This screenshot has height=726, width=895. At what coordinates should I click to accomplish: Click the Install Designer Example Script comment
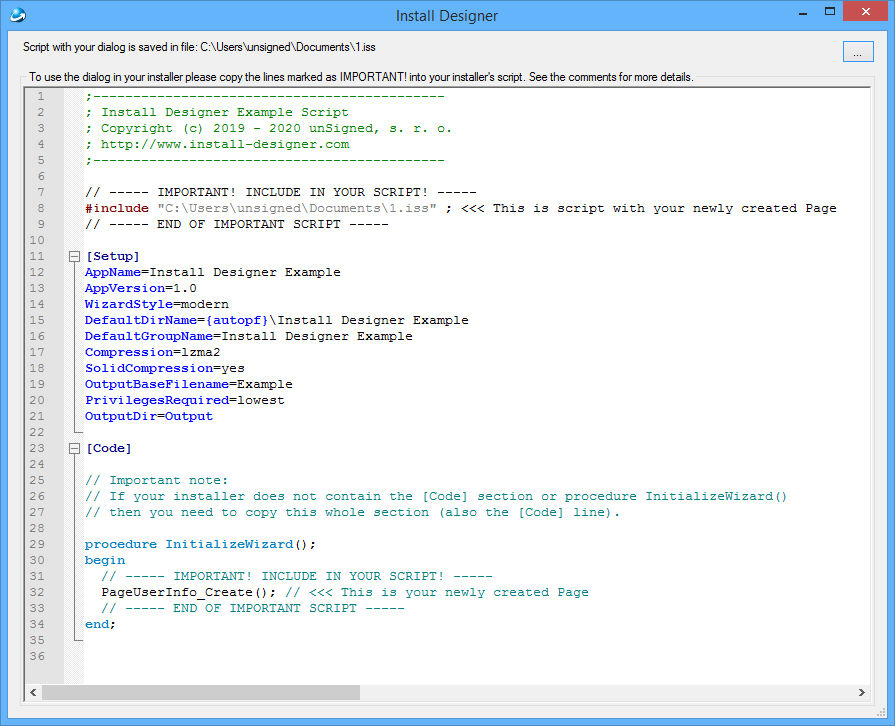pyautogui.click(x=217, y=112)
